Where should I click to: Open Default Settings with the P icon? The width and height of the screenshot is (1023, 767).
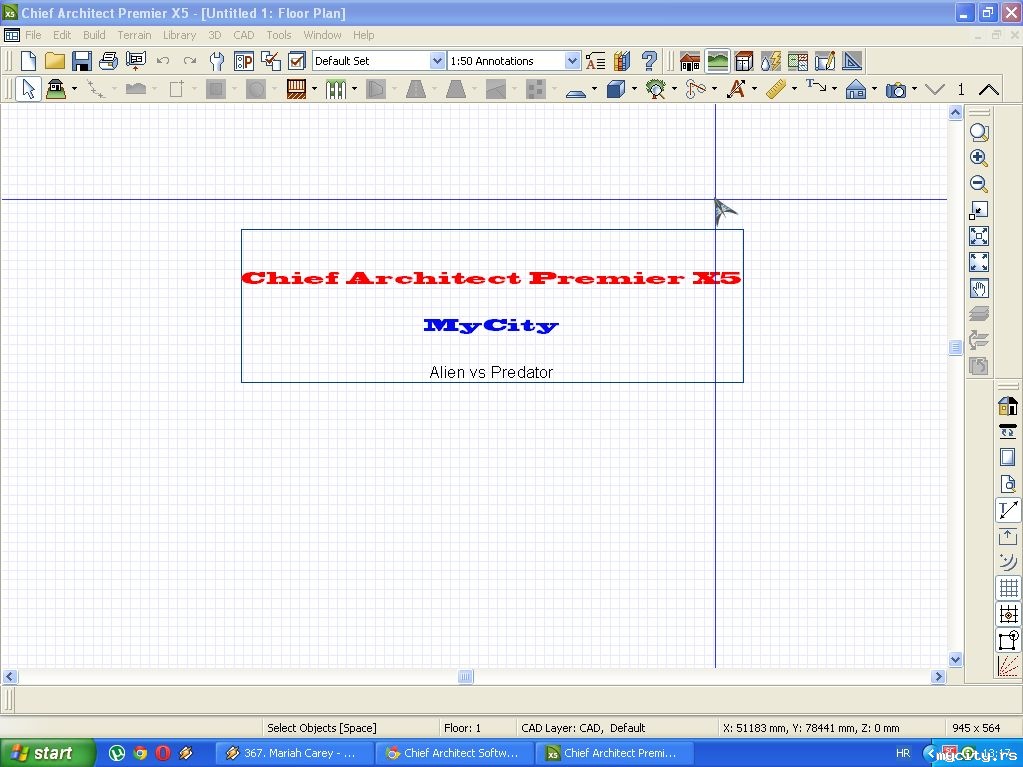tap(243, 61)
